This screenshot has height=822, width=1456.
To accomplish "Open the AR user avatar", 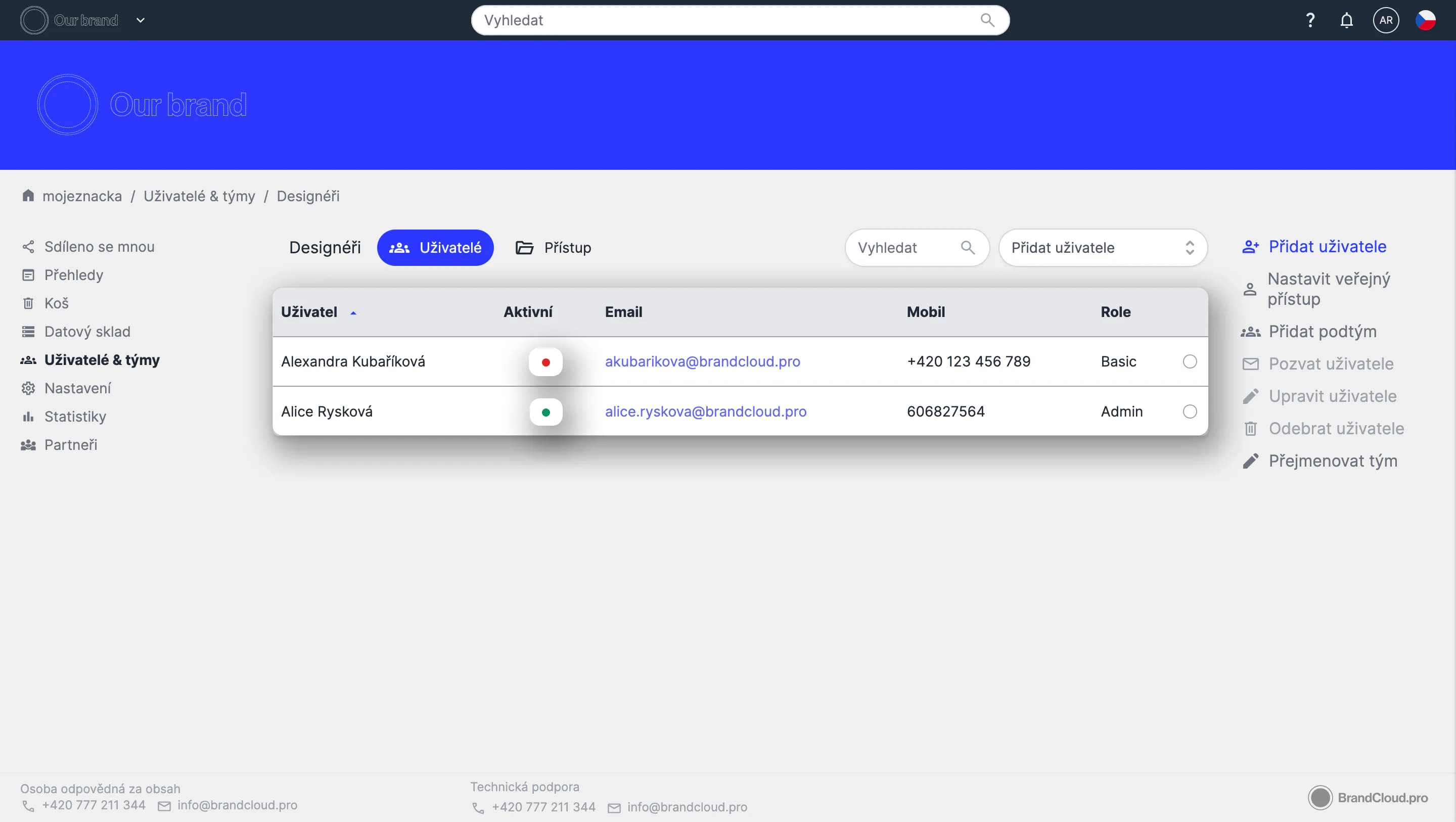I will tap(1385, 20).
